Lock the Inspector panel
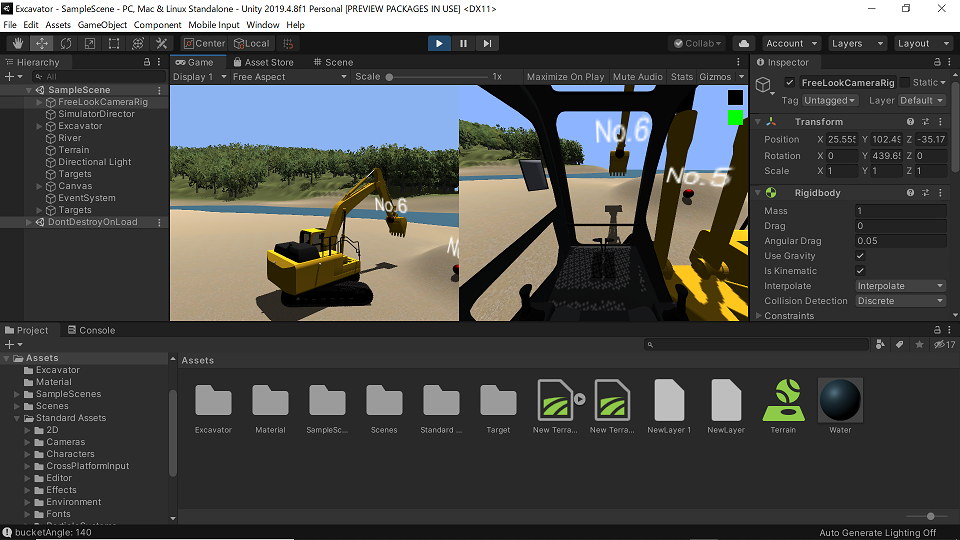This screenshot has width=960, height=540. point(937,62)
